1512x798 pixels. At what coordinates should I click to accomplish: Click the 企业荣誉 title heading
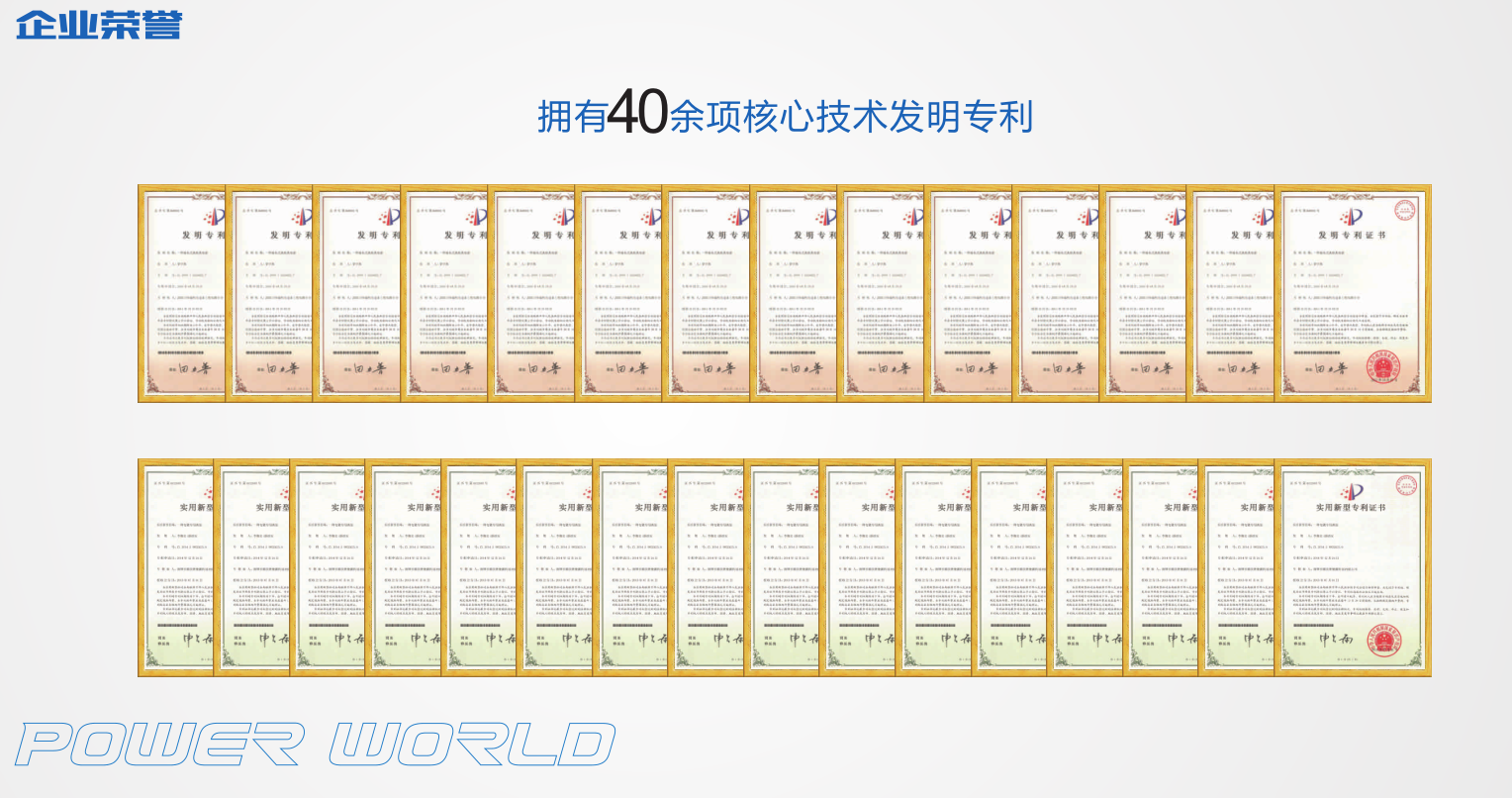point(99,24)
